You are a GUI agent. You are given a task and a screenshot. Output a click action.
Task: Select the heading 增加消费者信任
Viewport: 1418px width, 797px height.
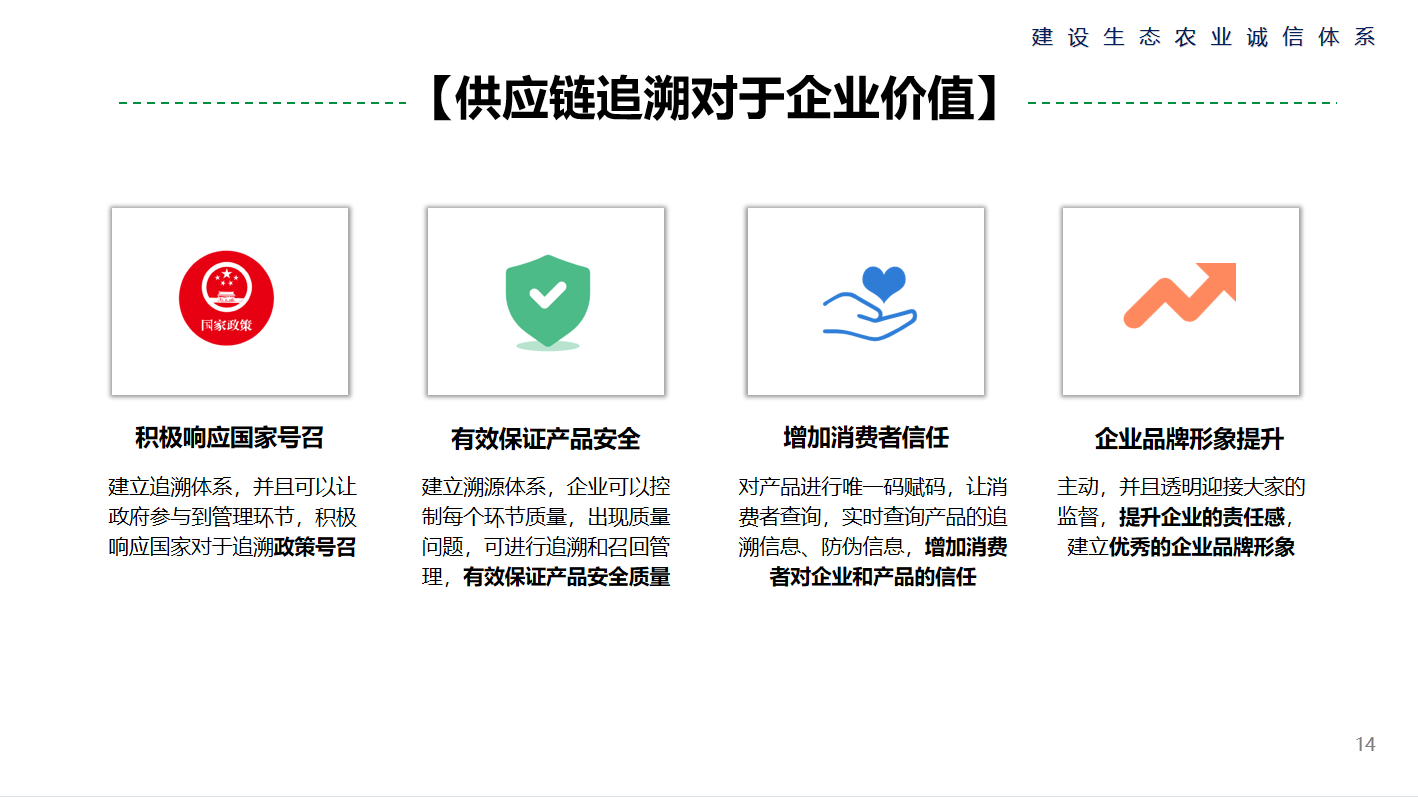[x=865, y=437]
